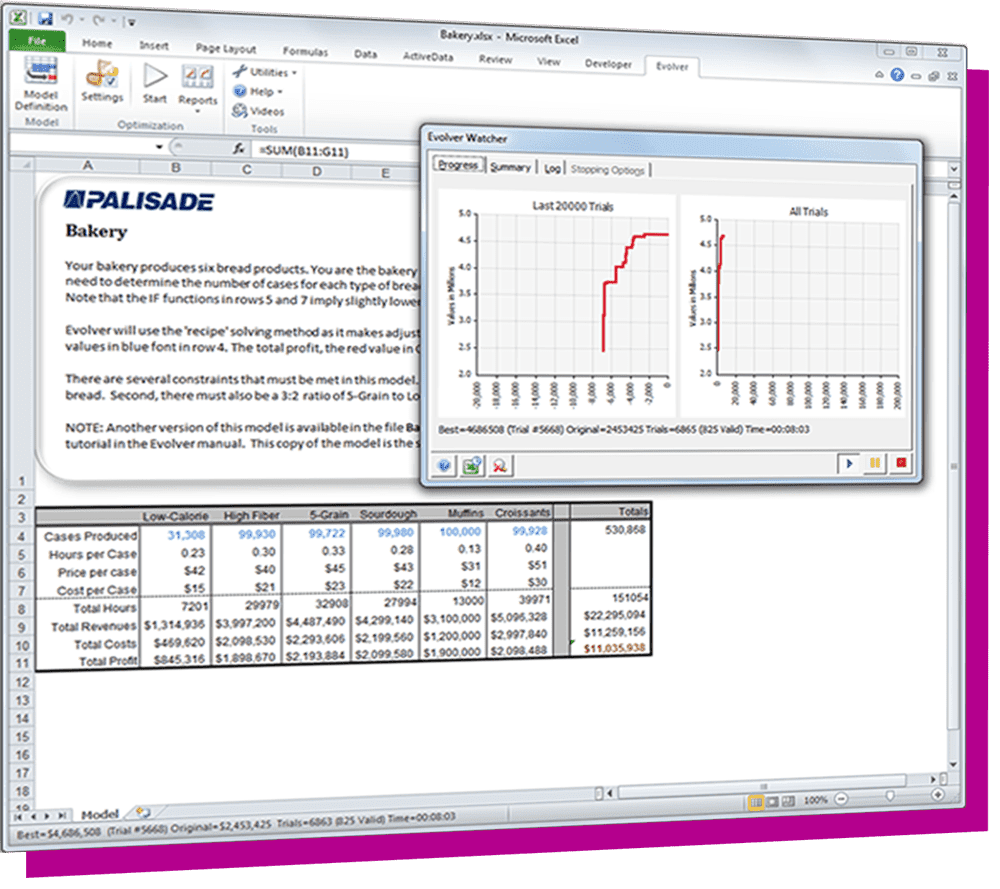Open the Name Box dropdown arrow

click(x=160, y=147)
